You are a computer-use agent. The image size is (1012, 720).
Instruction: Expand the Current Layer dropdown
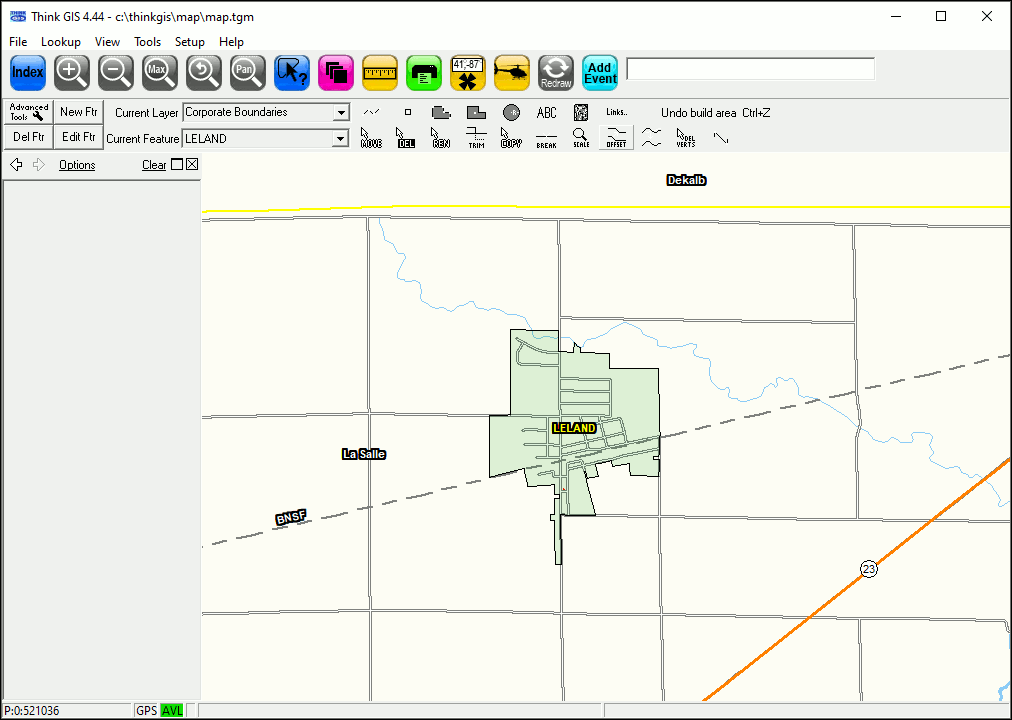(x=341, y=113)
